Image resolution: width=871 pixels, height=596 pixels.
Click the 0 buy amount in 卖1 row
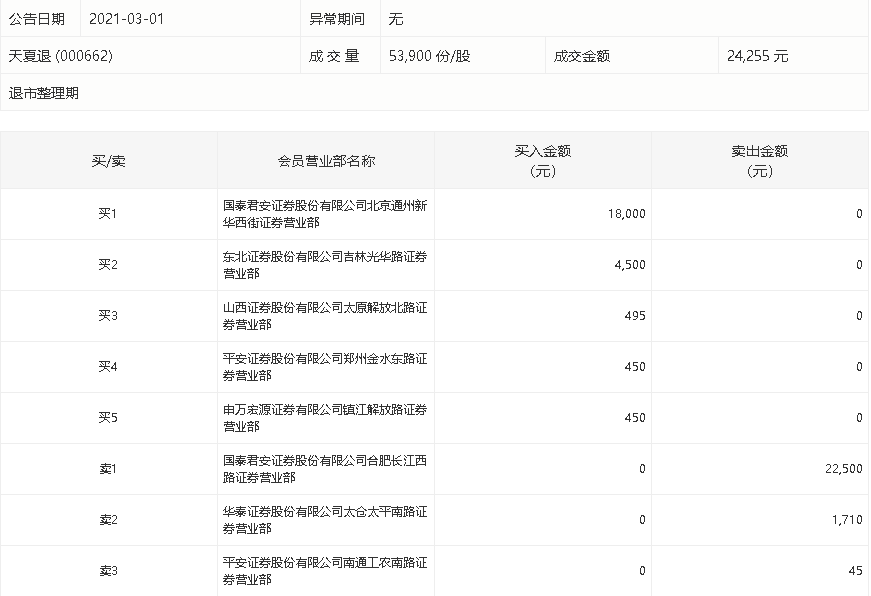click(642, 469)
